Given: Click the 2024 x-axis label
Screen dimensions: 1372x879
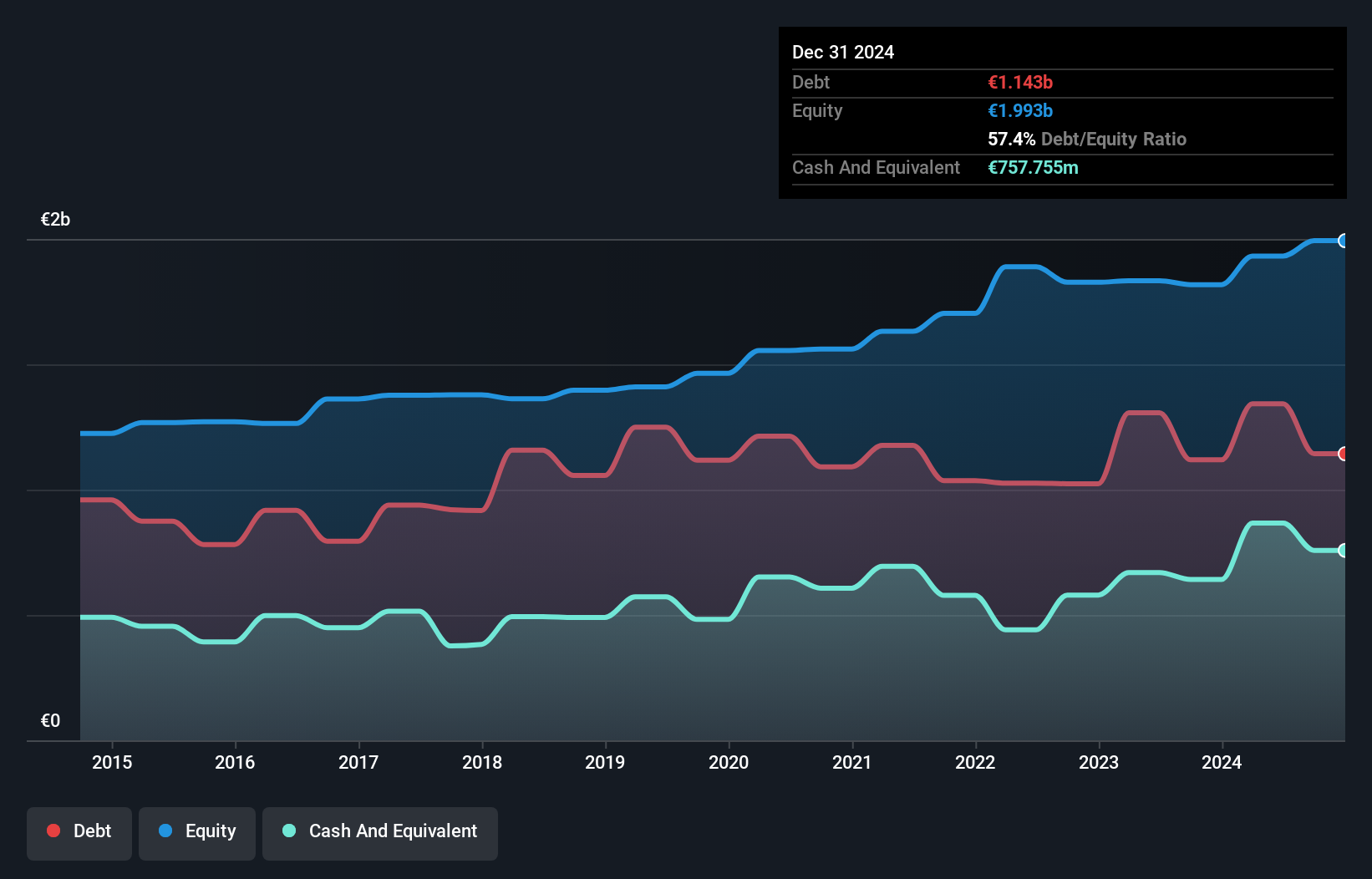Looking at the screenshot, I should (1222, 762).
